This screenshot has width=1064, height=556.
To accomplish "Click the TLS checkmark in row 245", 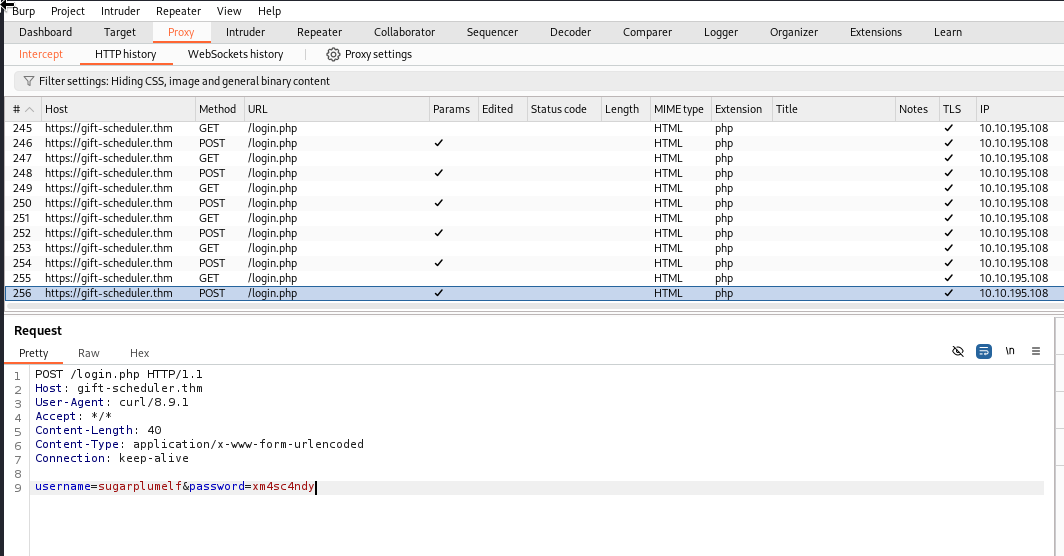I will 948,128.
